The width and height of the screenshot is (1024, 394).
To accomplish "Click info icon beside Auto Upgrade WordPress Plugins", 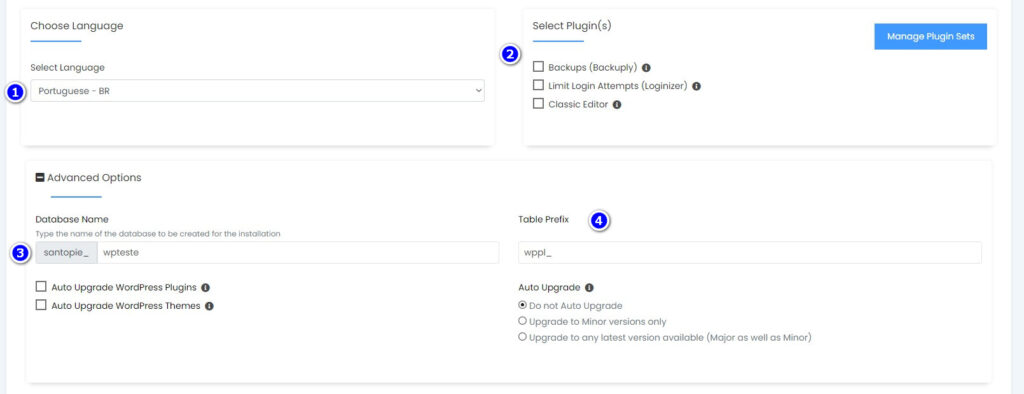I will (x=205, y=287).
